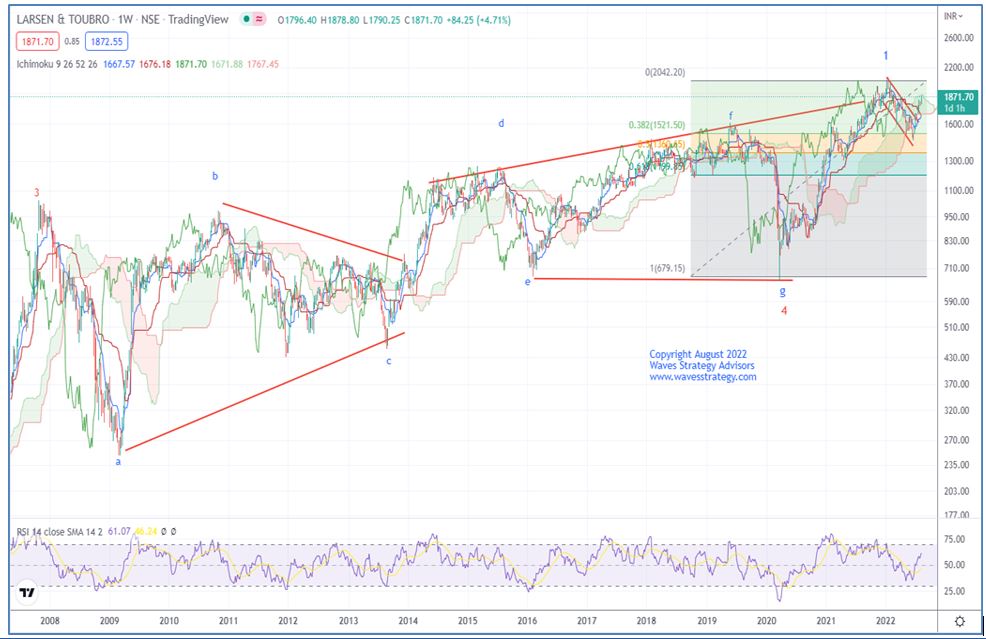This screenshot has height=639, width=986.
Task: Click the pink data mode indicator icon
Action: pyautogui.click(x=258, y=19)
